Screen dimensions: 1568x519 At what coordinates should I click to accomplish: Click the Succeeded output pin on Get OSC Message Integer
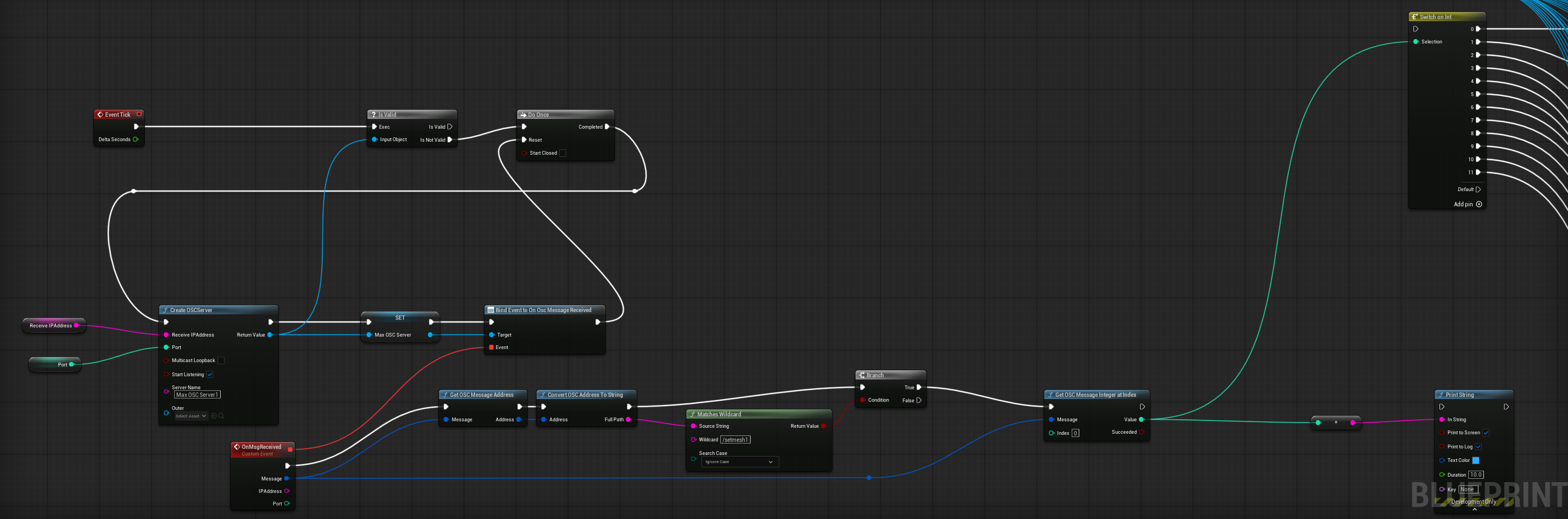pyautogui.click(x=1141, y=433)
